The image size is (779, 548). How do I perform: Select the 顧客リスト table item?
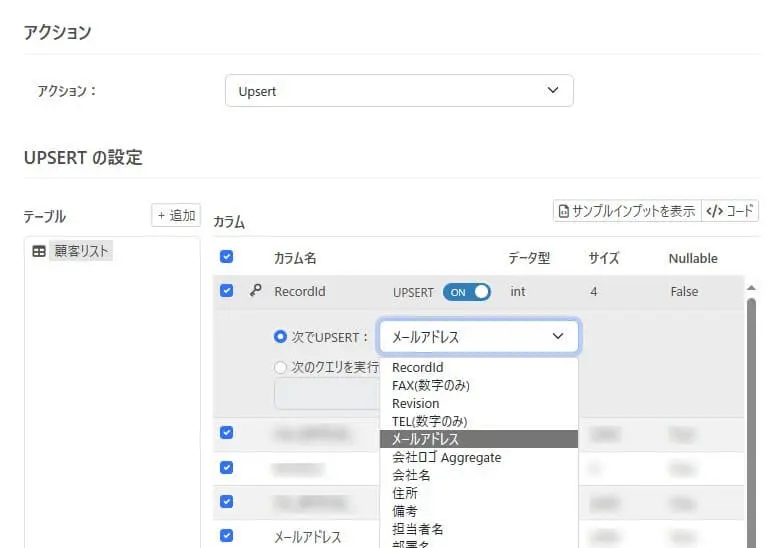[x=80, y=251]
